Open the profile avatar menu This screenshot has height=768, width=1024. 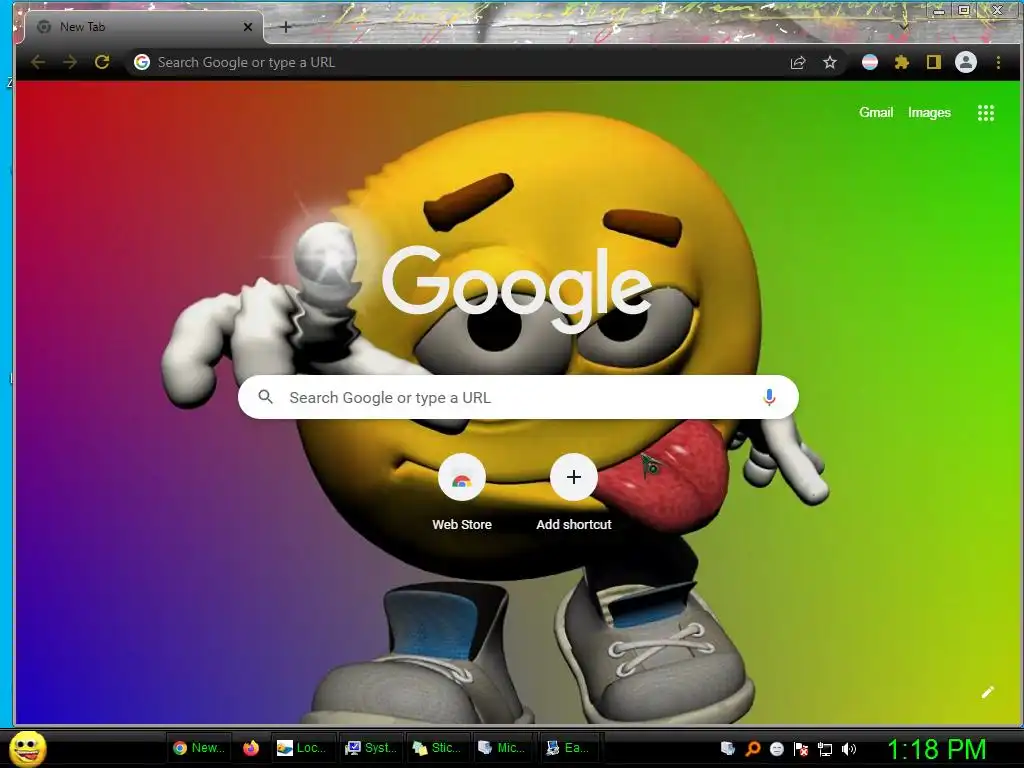(x=966, y=63)
